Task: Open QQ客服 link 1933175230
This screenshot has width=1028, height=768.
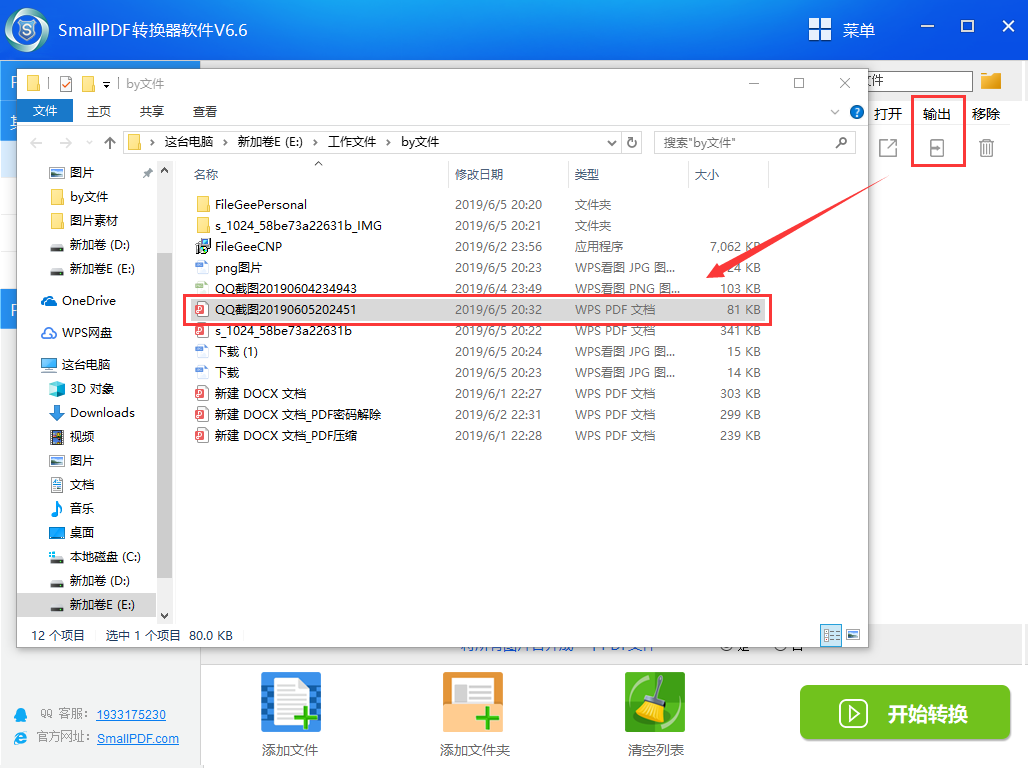Action: [x=131, y=714]
